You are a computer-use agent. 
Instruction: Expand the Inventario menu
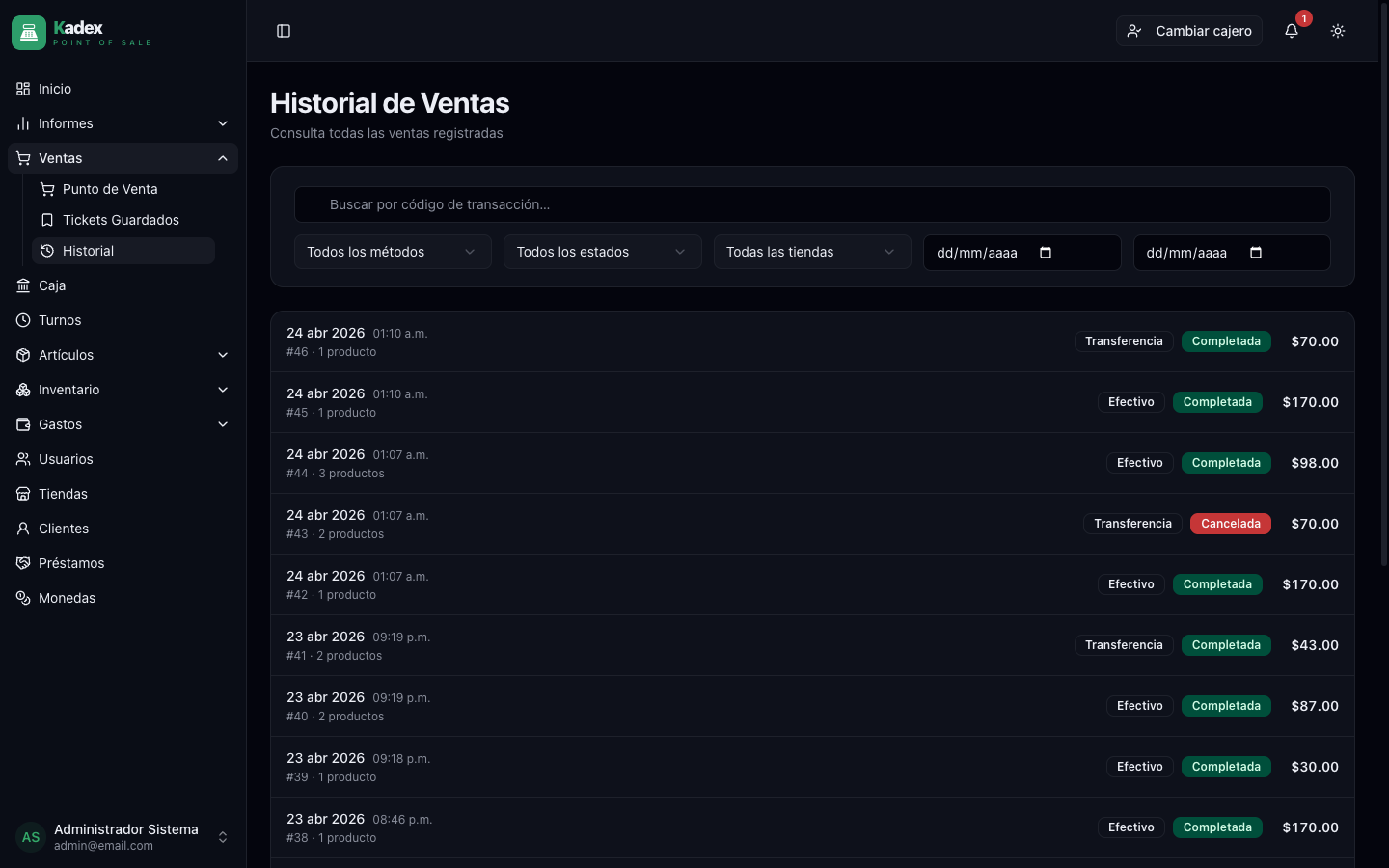pyautogui.click(x=122, y=390)
